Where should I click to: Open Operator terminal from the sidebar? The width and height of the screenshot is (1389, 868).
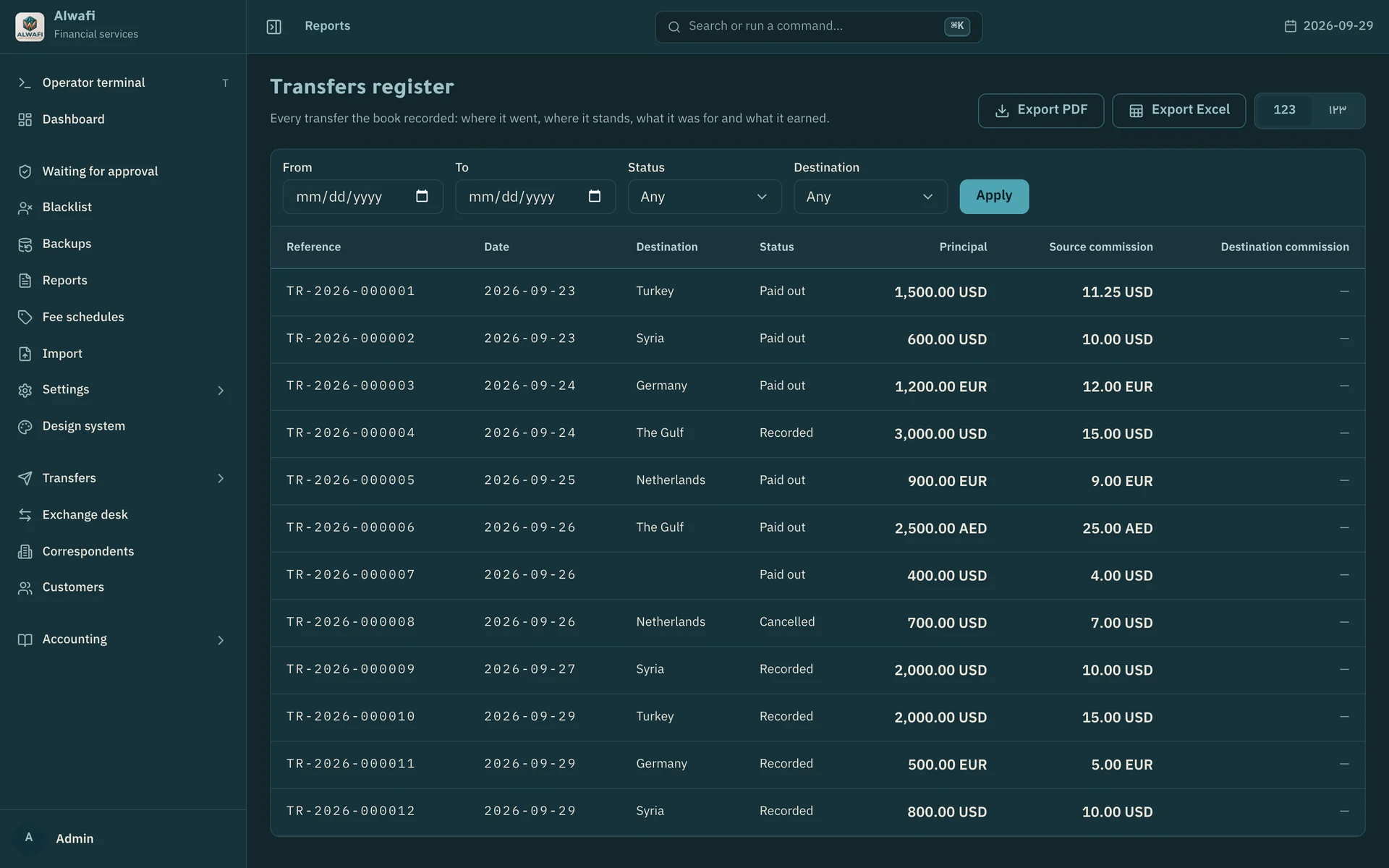[123, 83]
